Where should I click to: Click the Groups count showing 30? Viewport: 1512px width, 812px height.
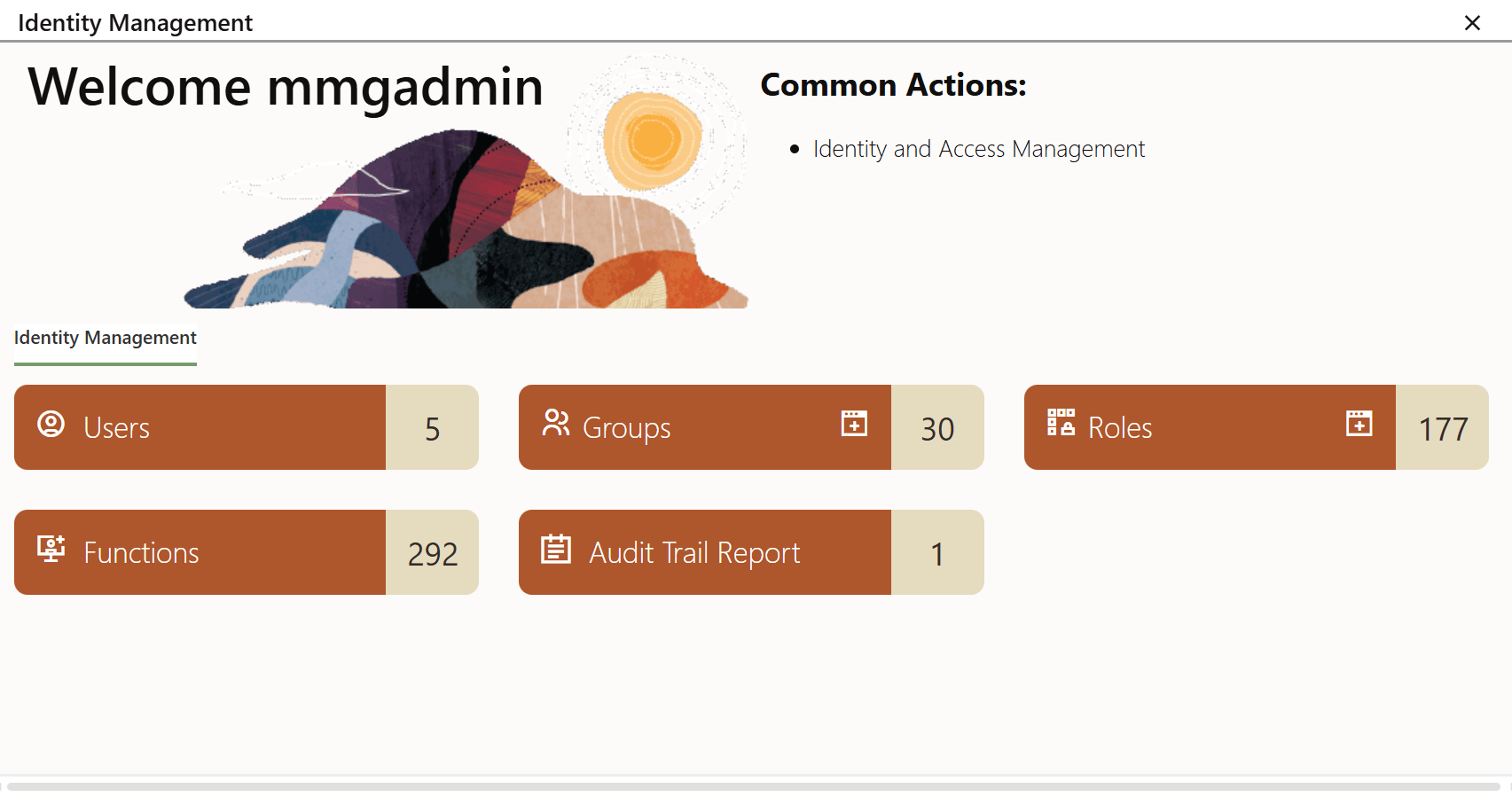click(937, 427)
